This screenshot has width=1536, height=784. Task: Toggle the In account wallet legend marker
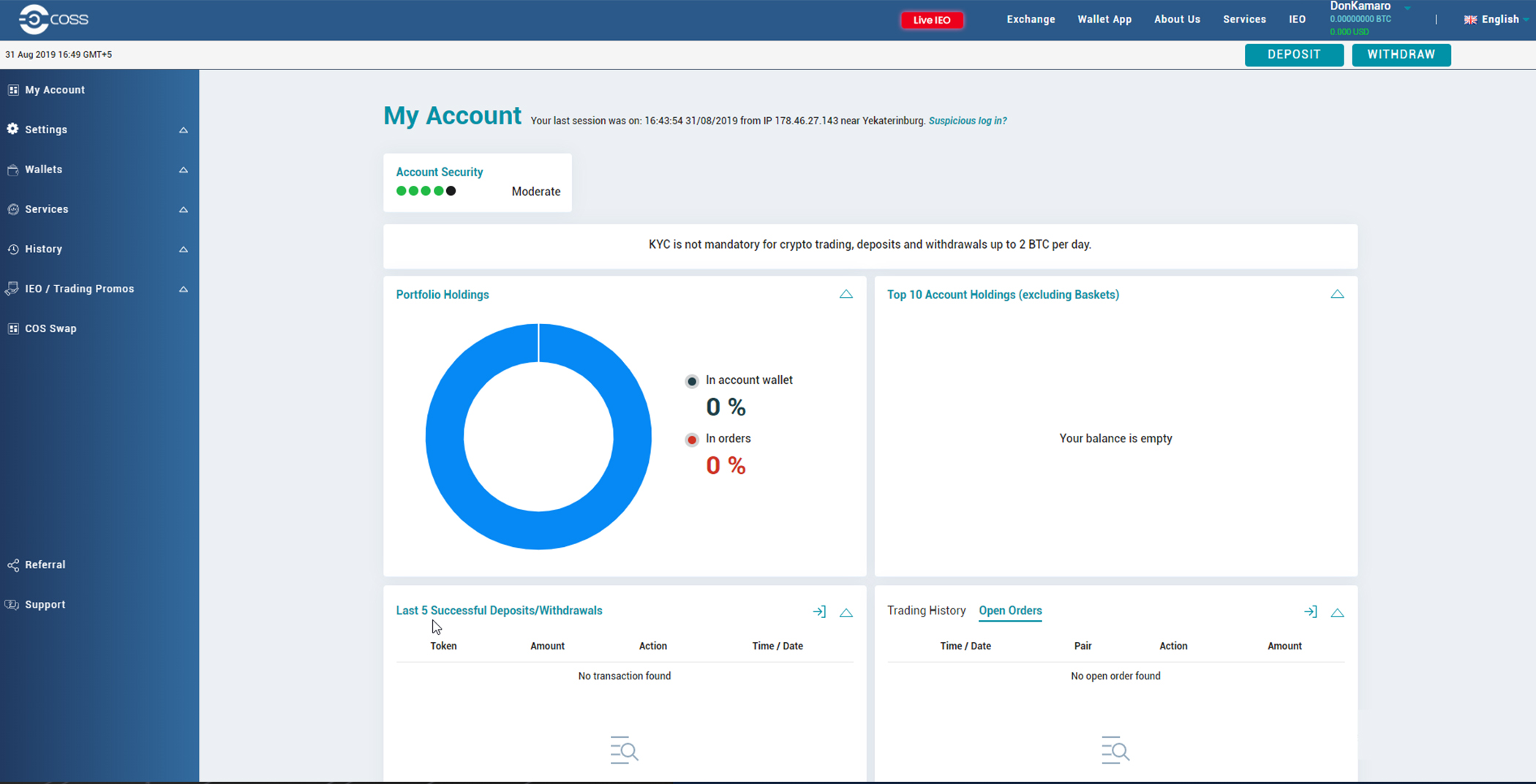692,381
